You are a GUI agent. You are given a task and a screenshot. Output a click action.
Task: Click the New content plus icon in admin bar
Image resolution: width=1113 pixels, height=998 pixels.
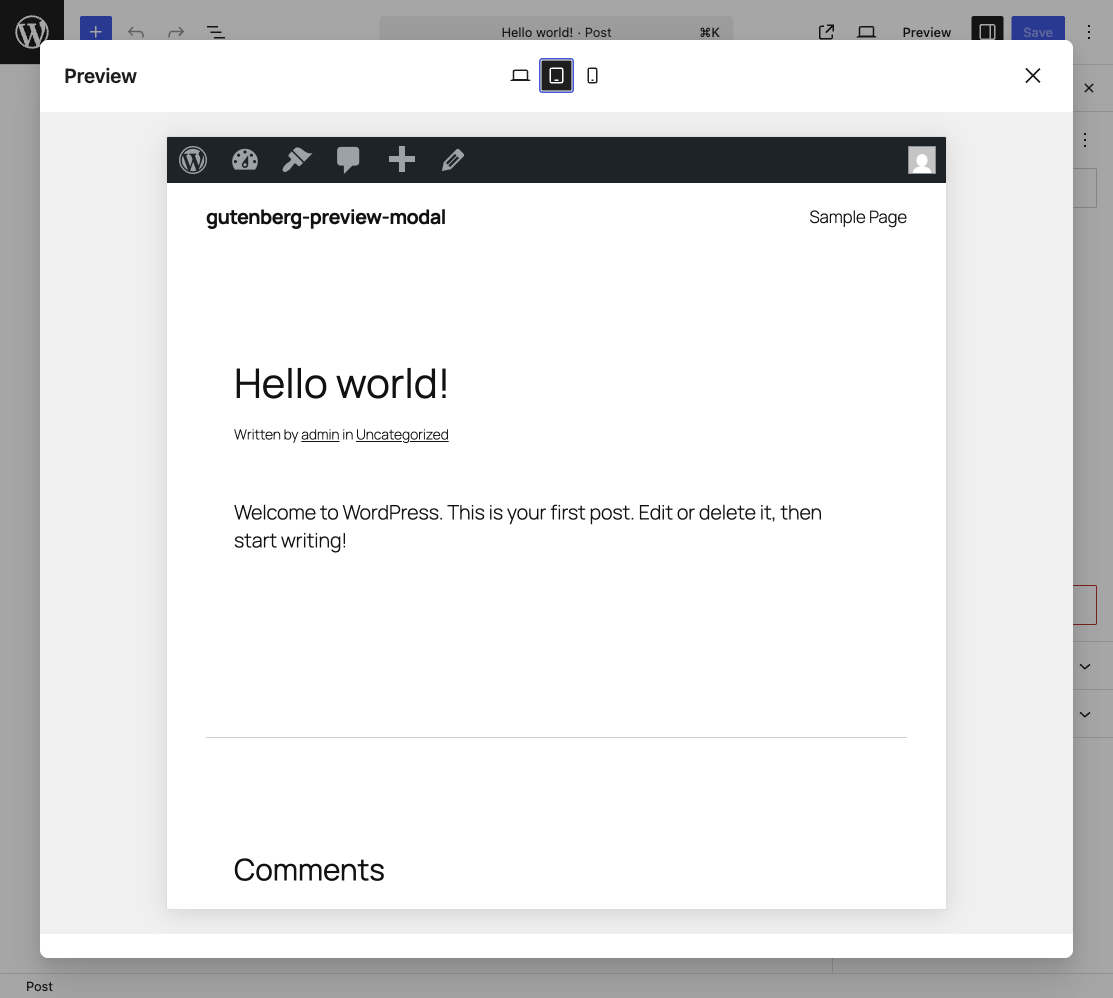click(401, 160)
